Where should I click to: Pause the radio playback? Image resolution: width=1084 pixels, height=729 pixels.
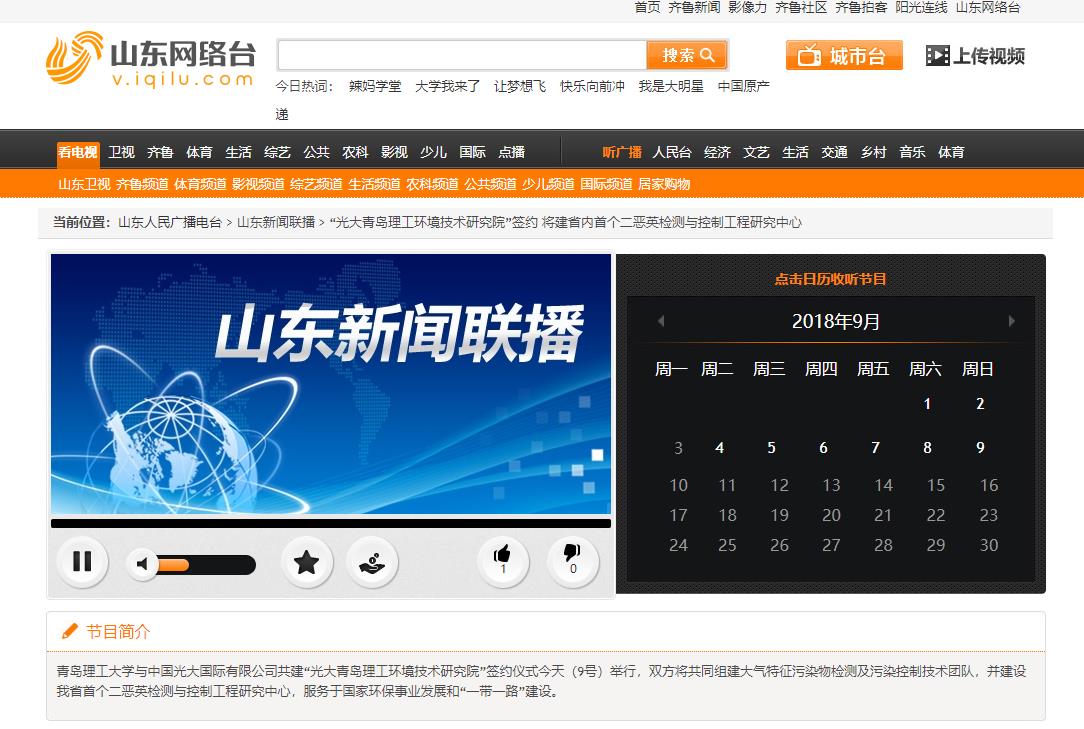[82, 562]
